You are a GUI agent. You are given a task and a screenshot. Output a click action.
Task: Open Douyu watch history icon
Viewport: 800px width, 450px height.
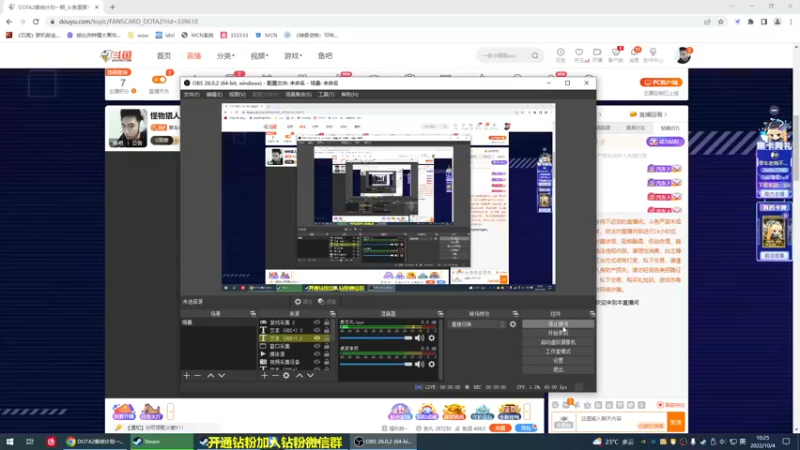560,55
